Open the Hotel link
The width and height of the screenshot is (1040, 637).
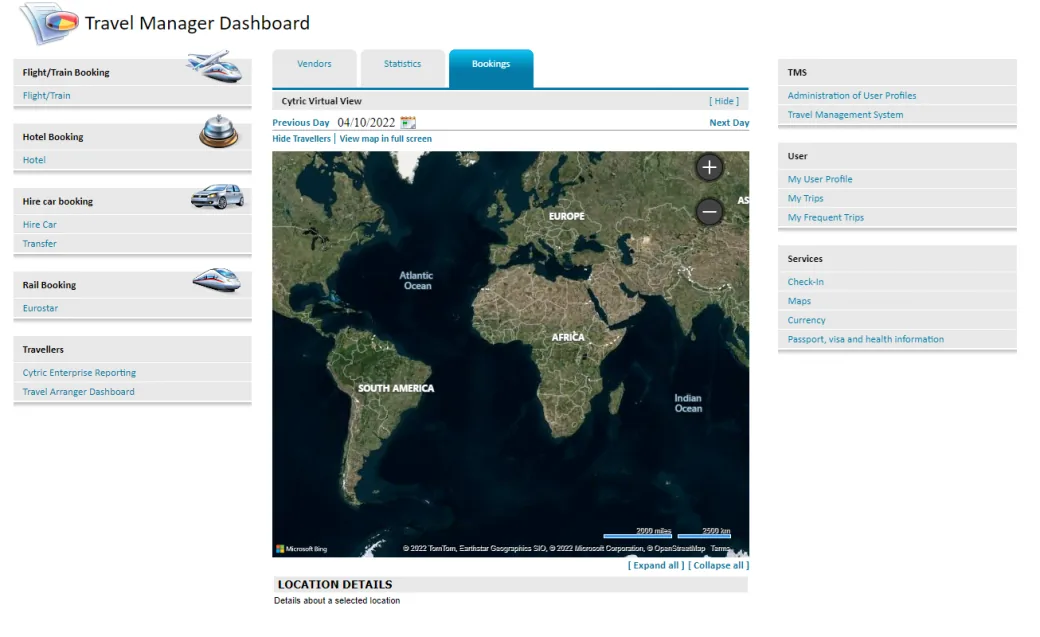click(34, 160)
